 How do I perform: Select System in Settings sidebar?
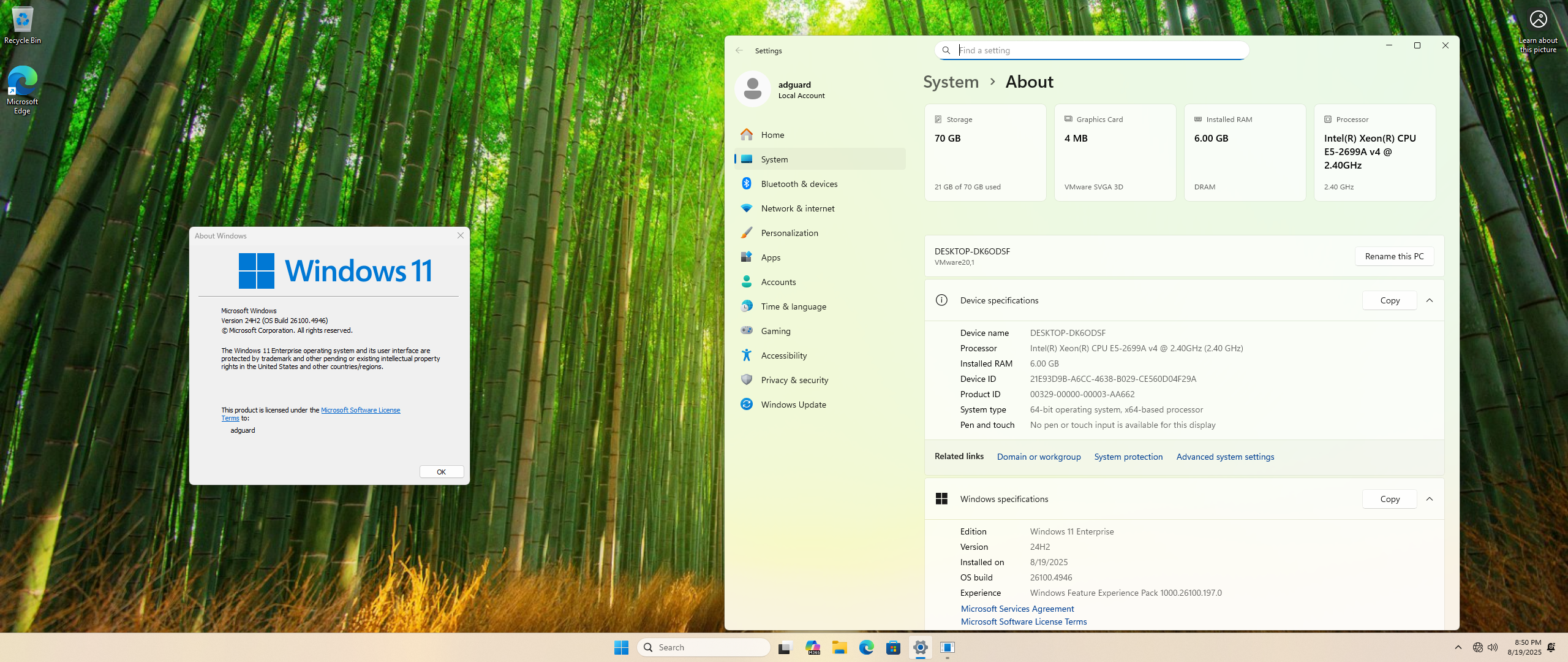point(820,159)
